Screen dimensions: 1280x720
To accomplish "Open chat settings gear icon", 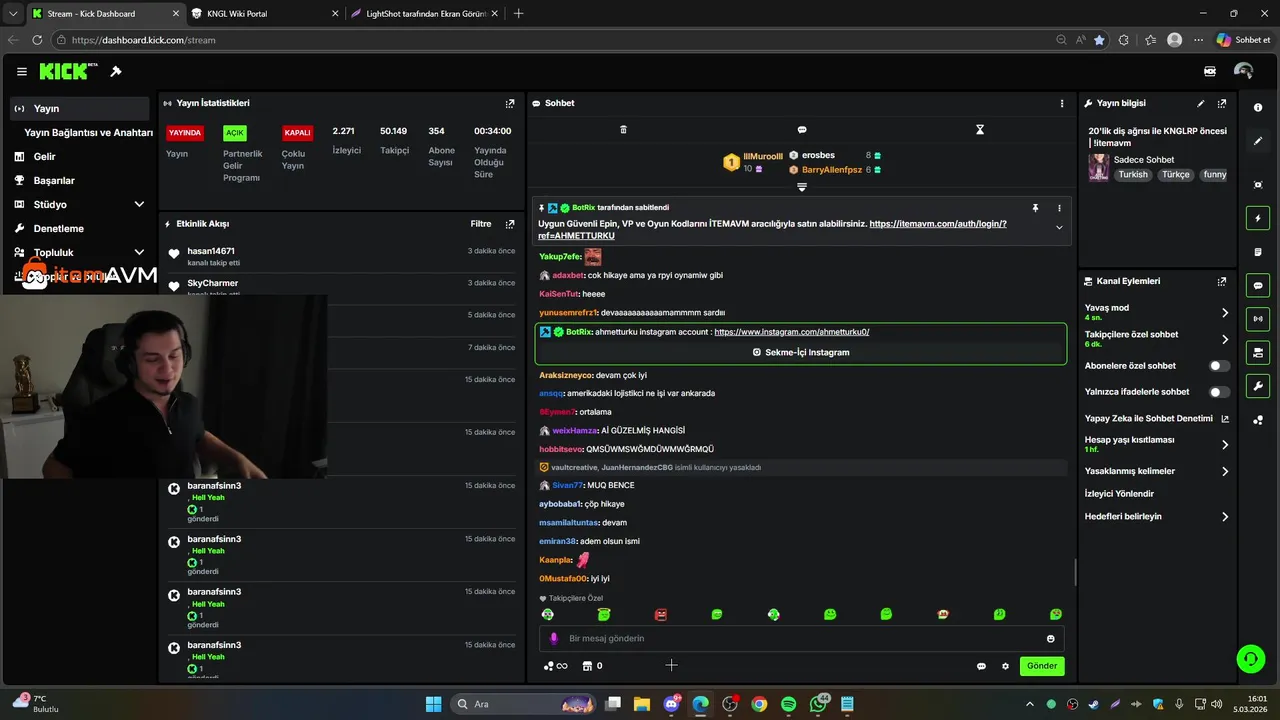I will coord(1005,666).
